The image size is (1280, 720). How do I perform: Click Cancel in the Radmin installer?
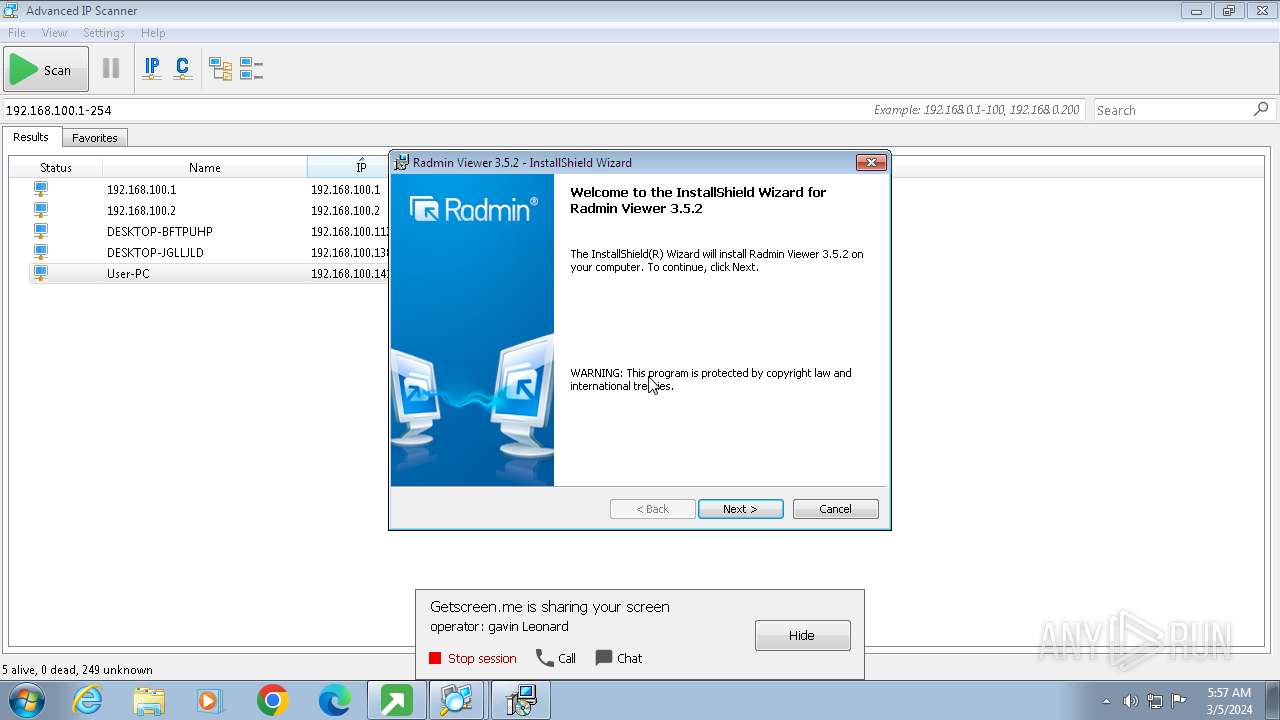coord(835,509)
